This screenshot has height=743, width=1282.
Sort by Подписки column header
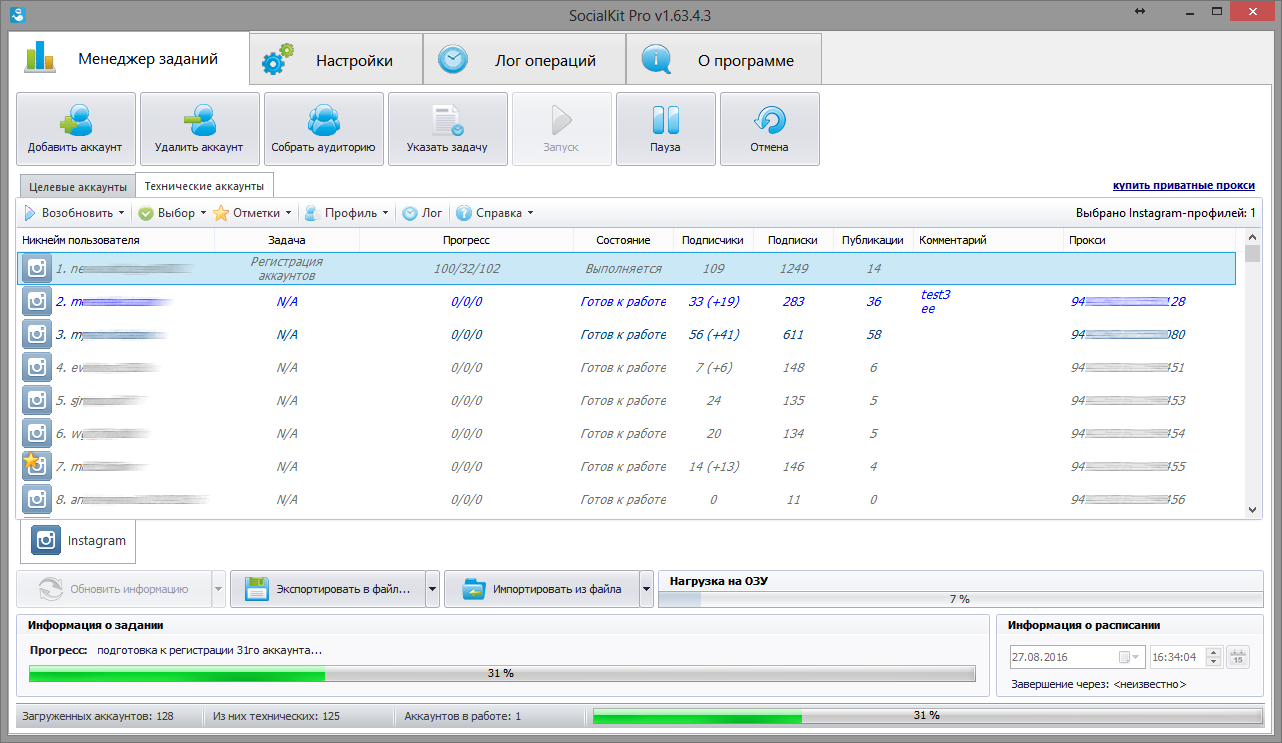pos(793,240)
